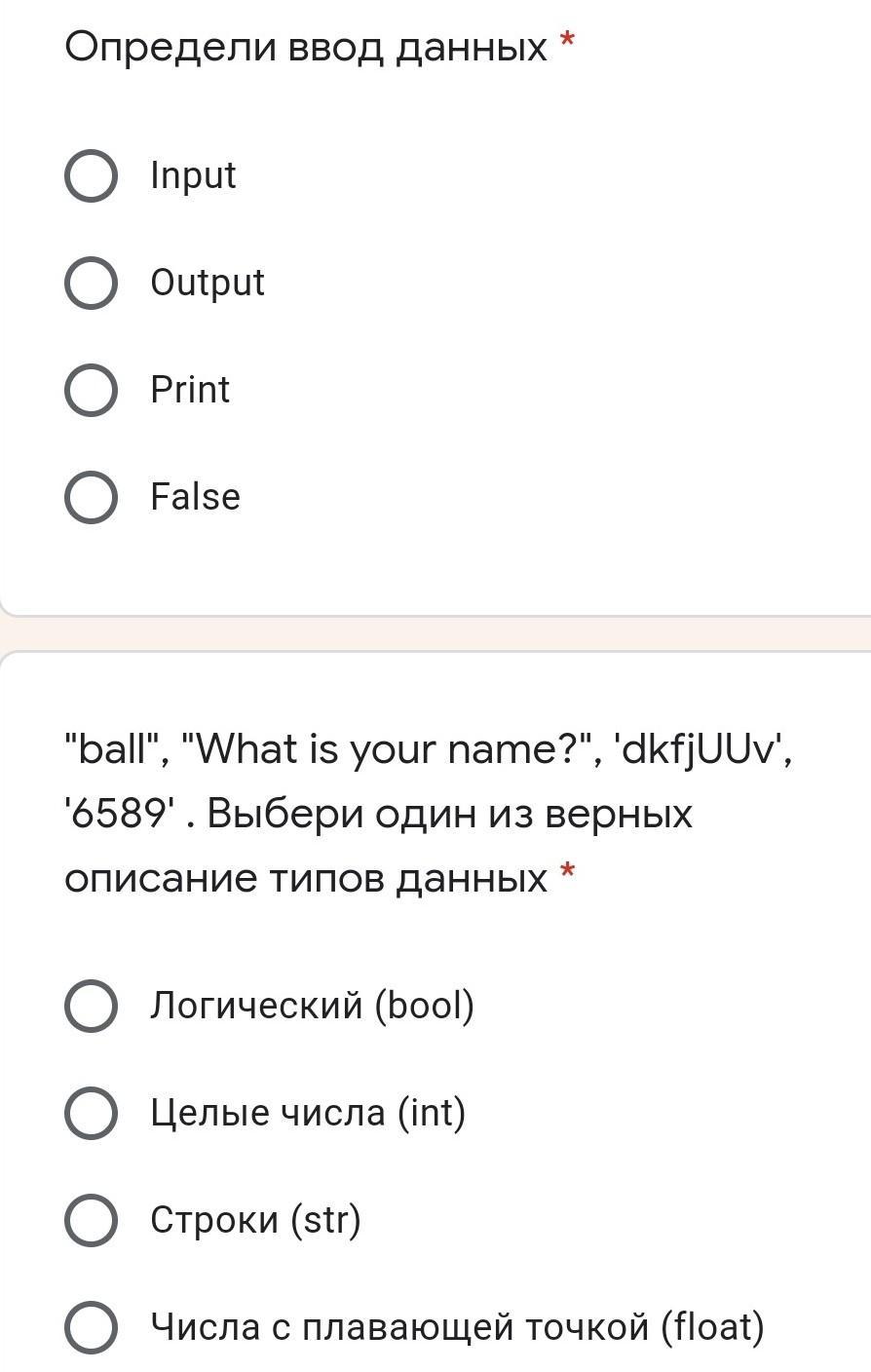Click the 'Output' option label text

(x=207, y=284)
